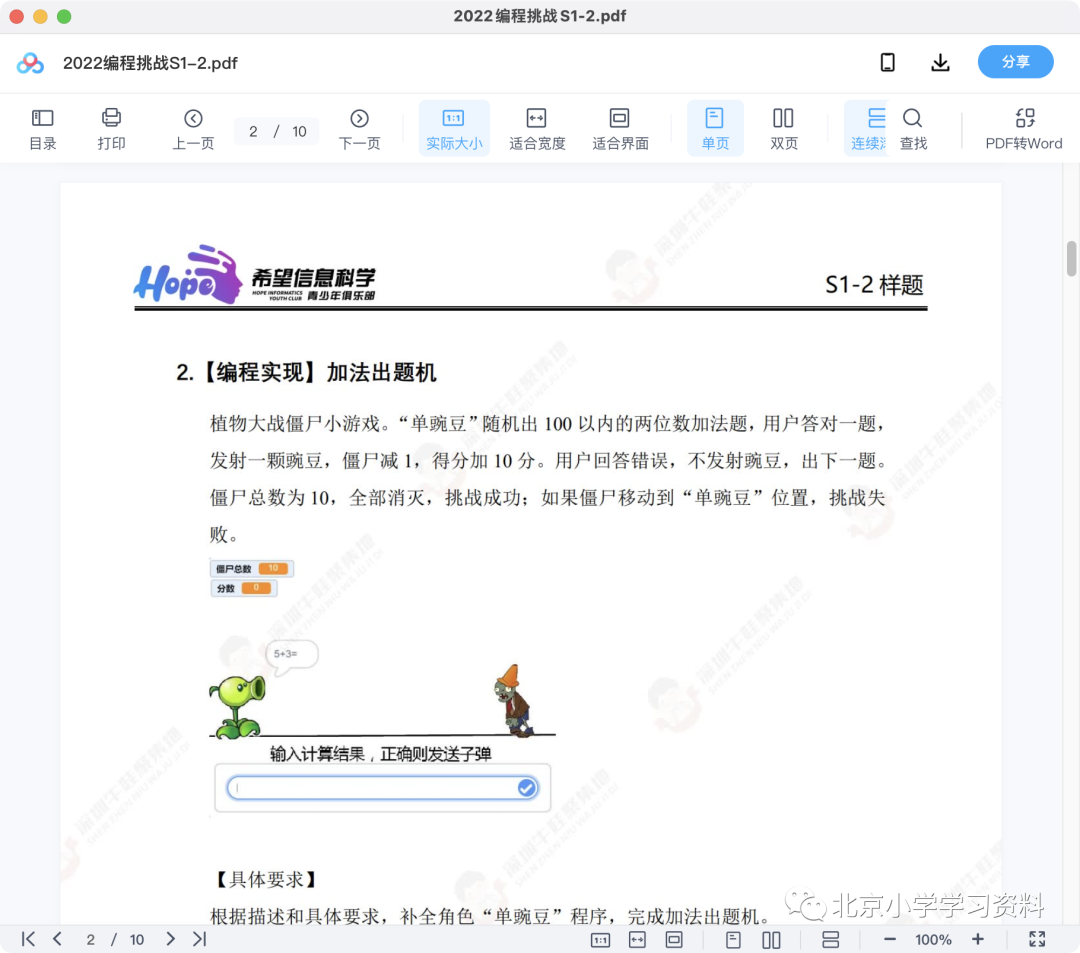This screenshot has height=953, width=1080.
Task: Select 适合宽度 fit width view
Action: pyautogui.click(x=537, y=129)
